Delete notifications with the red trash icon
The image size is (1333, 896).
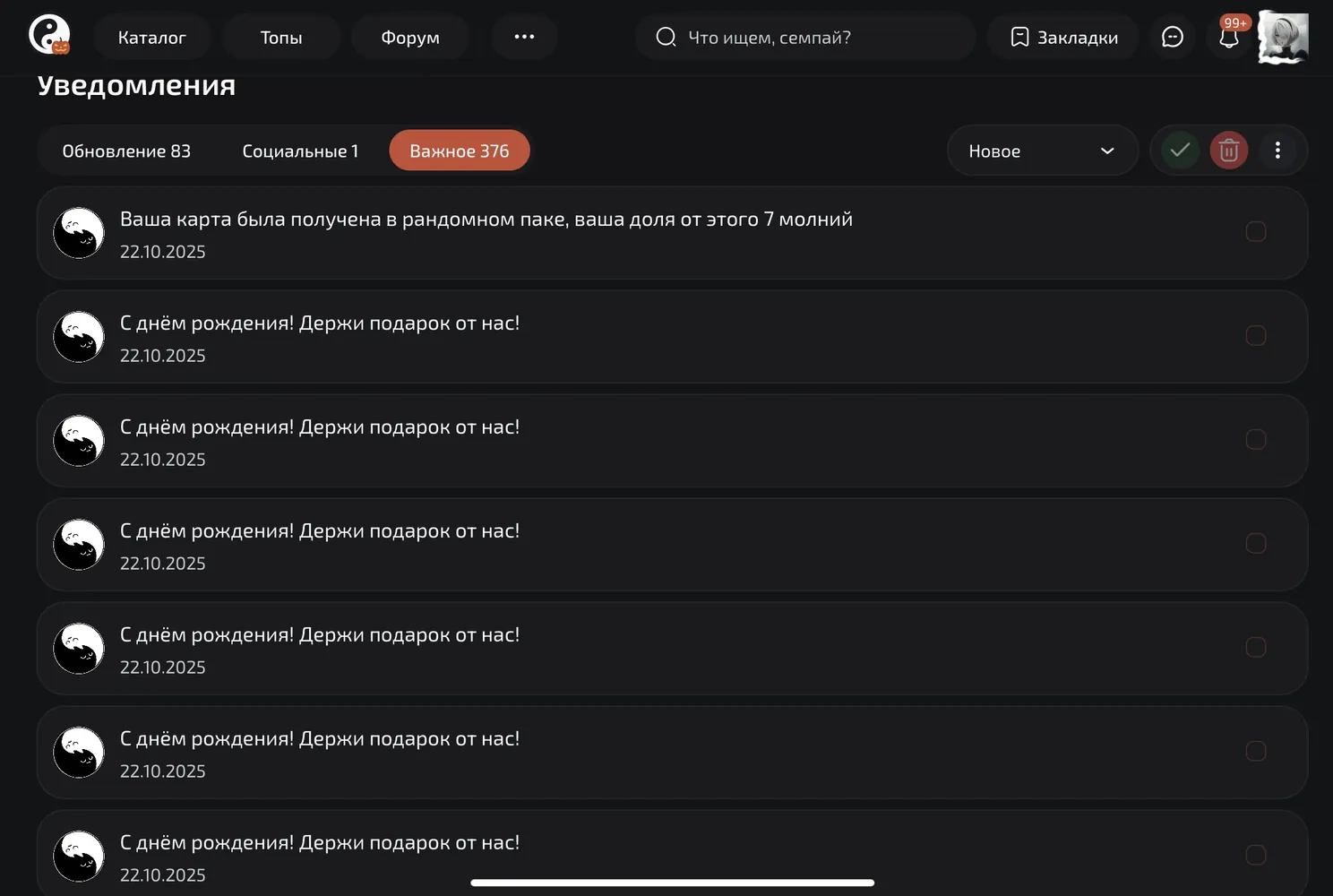tap(1229, 151)
